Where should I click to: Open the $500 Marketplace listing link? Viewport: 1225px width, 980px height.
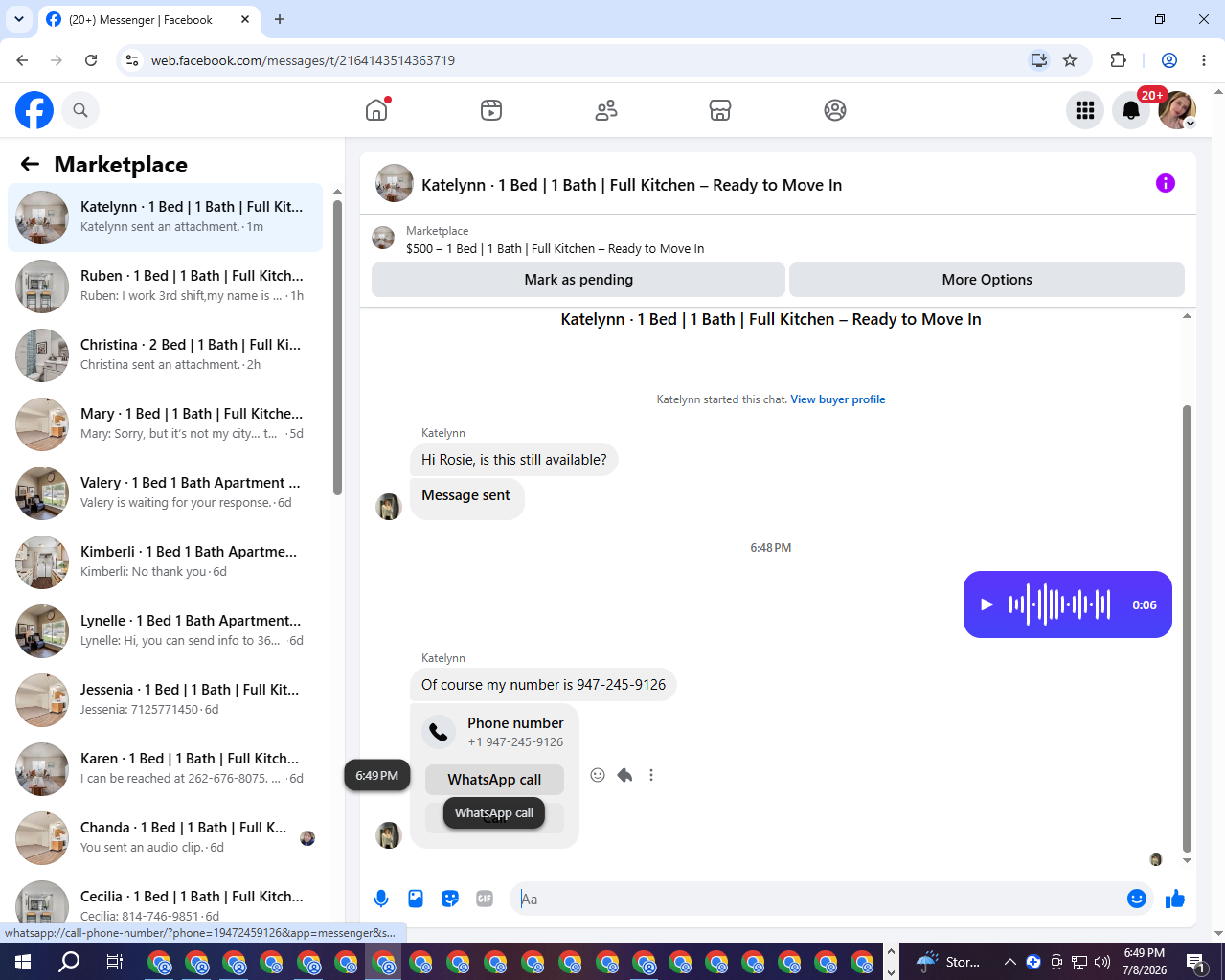click(555, 248)
